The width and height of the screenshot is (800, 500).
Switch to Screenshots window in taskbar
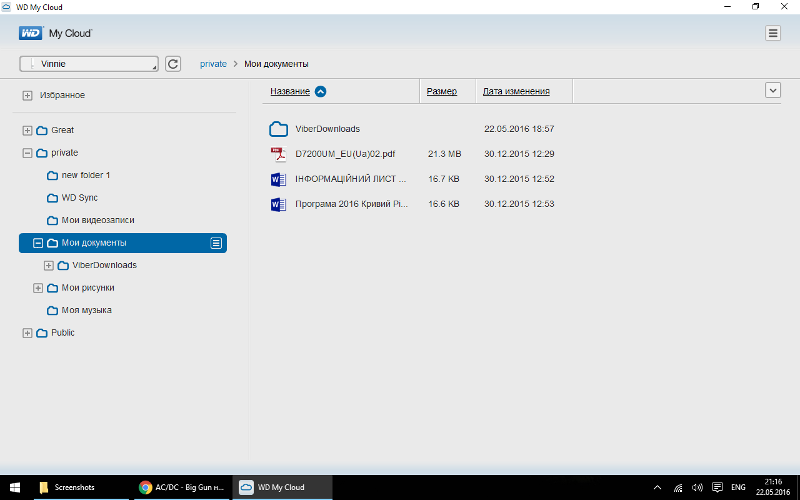[x=82, y=487]
